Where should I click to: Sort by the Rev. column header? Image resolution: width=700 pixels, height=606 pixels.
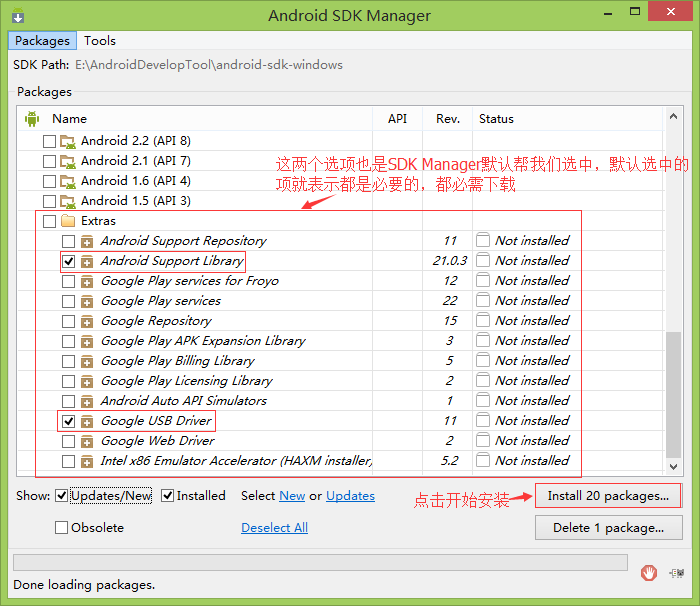click(448, 119)
